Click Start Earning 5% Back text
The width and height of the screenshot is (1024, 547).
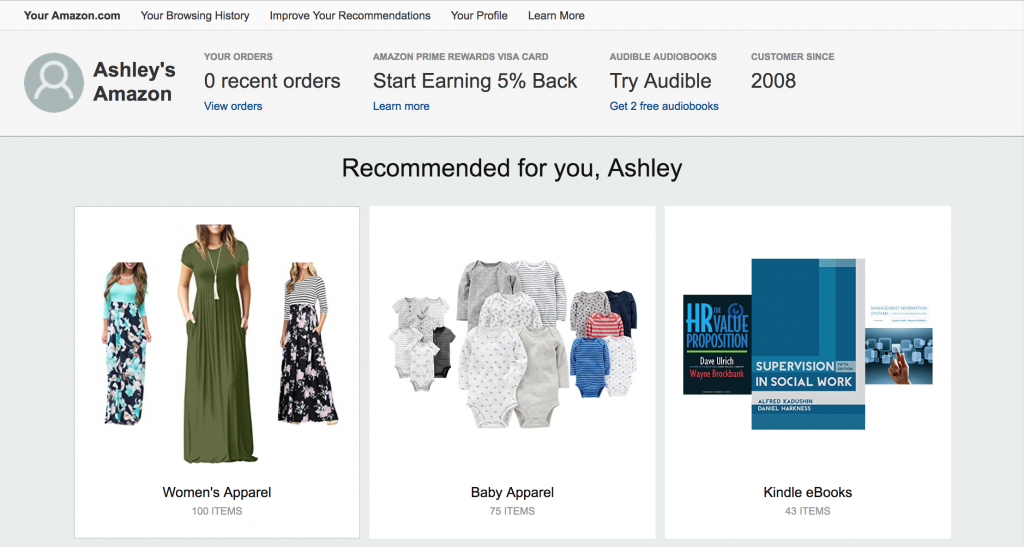(475, 82)
